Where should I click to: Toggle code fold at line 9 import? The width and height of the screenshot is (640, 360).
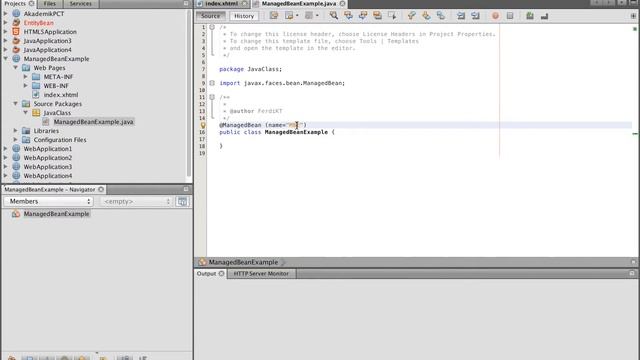[x=212, y=83]
